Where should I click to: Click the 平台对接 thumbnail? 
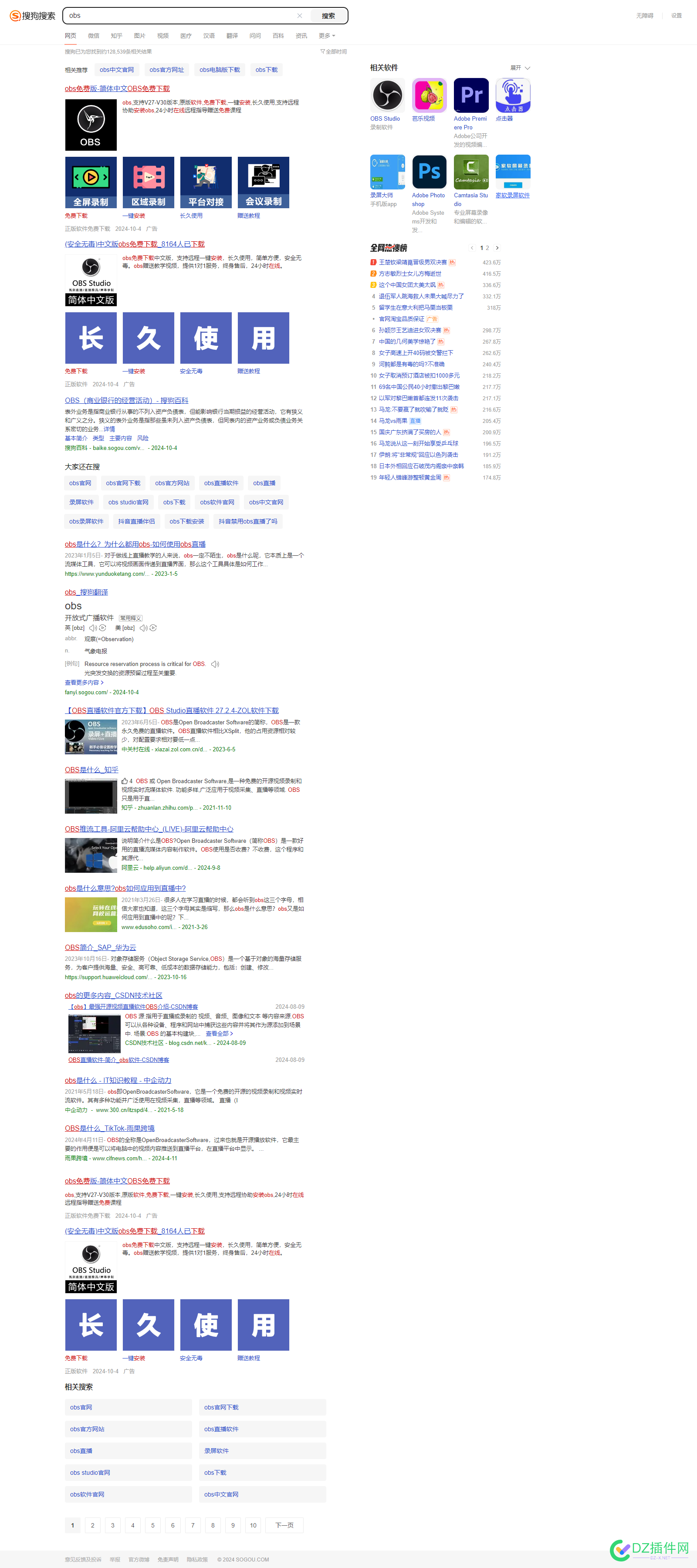pos(206,182)
